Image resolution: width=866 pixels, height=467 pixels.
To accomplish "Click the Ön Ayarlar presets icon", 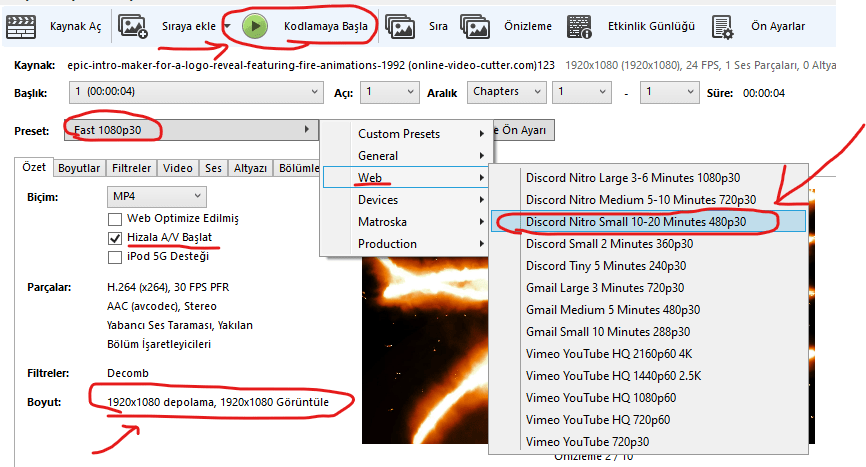I will point(722,26).
